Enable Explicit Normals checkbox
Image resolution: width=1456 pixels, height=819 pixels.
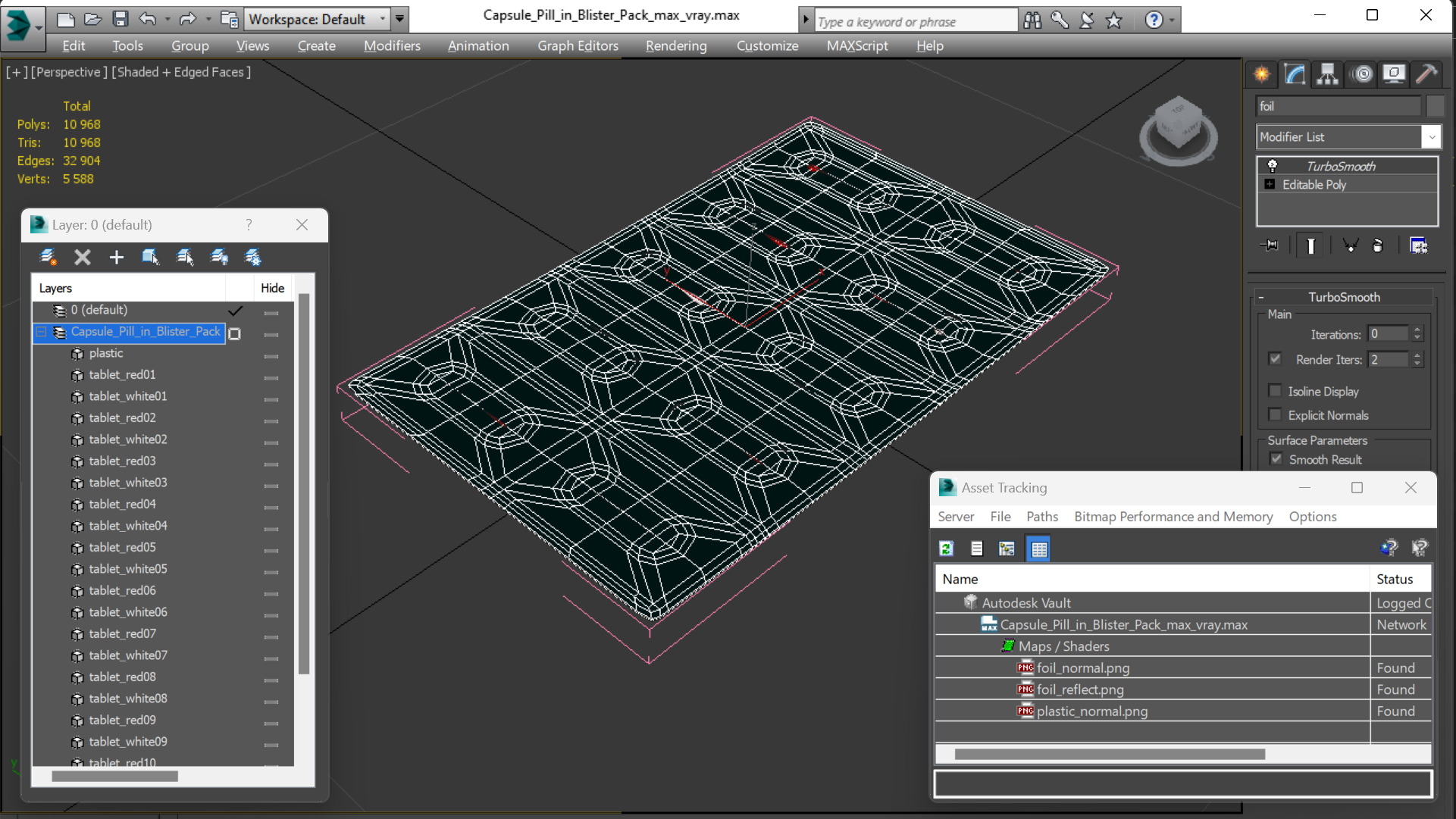click(1275, 415)
